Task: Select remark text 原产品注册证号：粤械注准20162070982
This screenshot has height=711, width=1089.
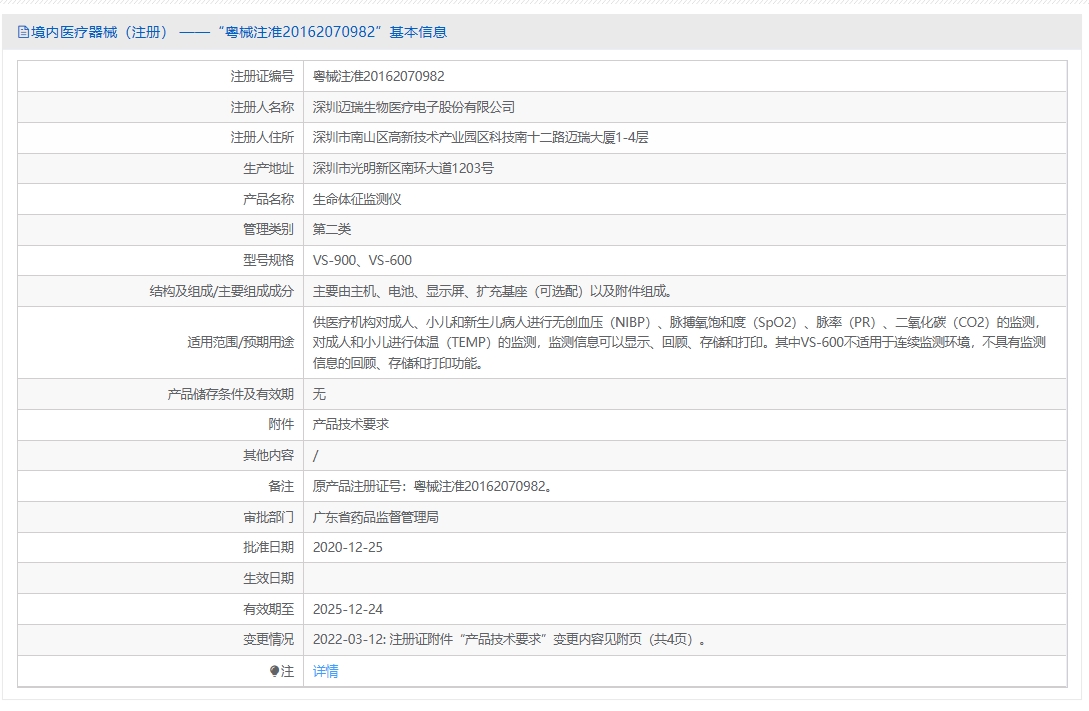Action: 432,486
